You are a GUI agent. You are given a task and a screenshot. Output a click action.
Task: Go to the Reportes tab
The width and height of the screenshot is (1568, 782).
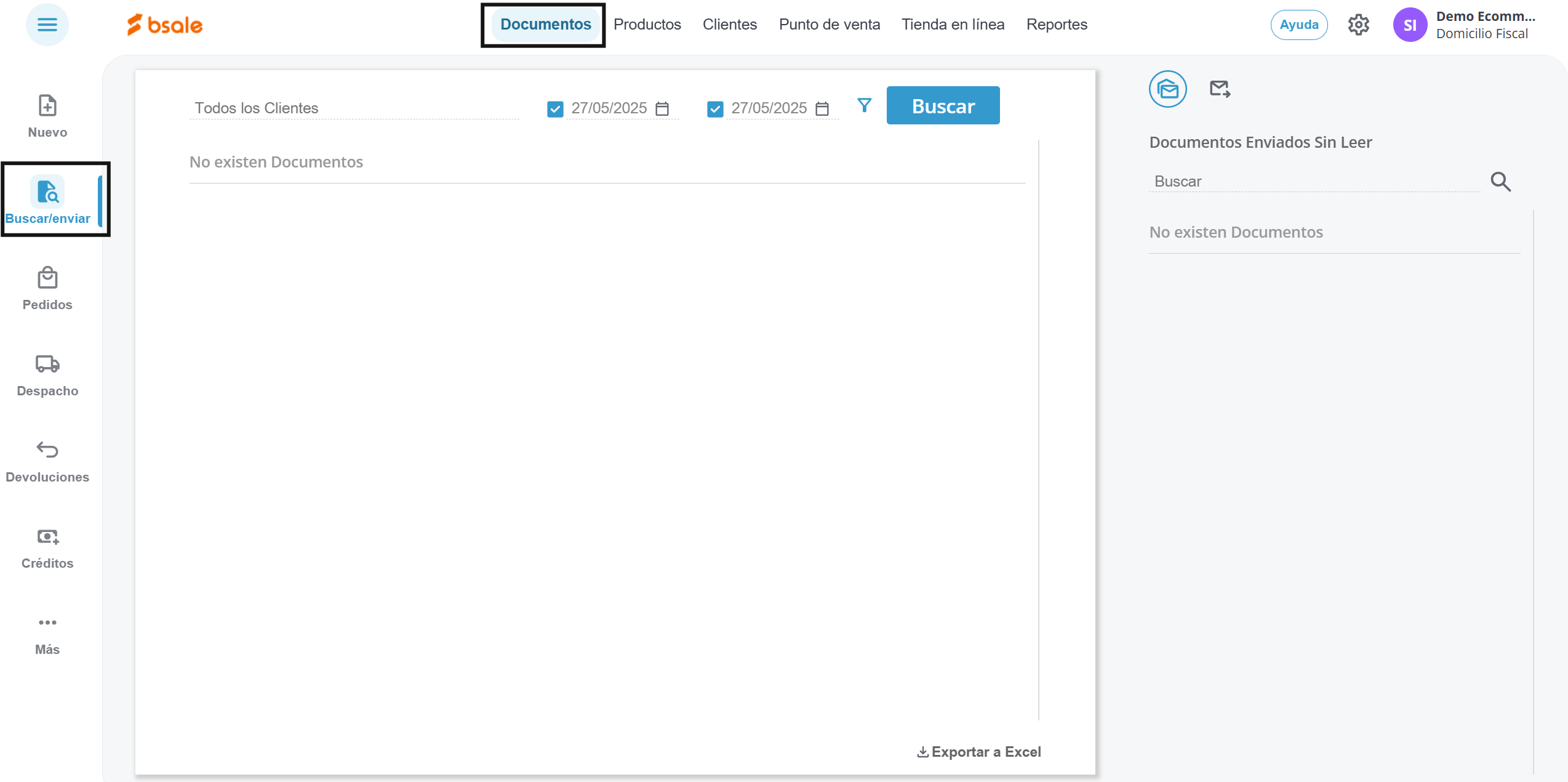tap(1056, 25)
